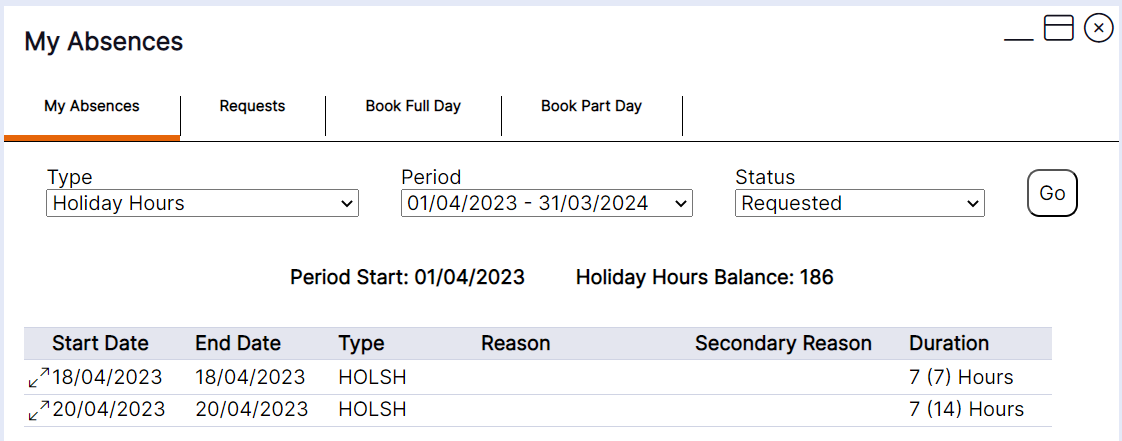Screen dimensions: 1122x441
Task: Click the Start Date column header
Action: (100, 343)
